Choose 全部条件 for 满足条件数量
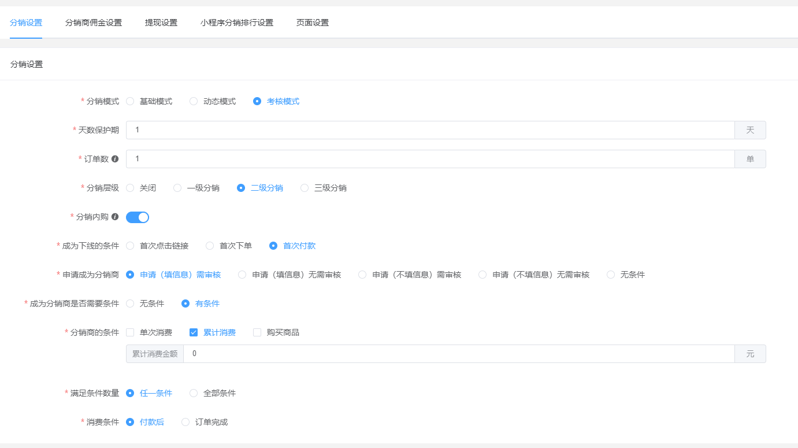798x448 pixels. pos(194,393)
